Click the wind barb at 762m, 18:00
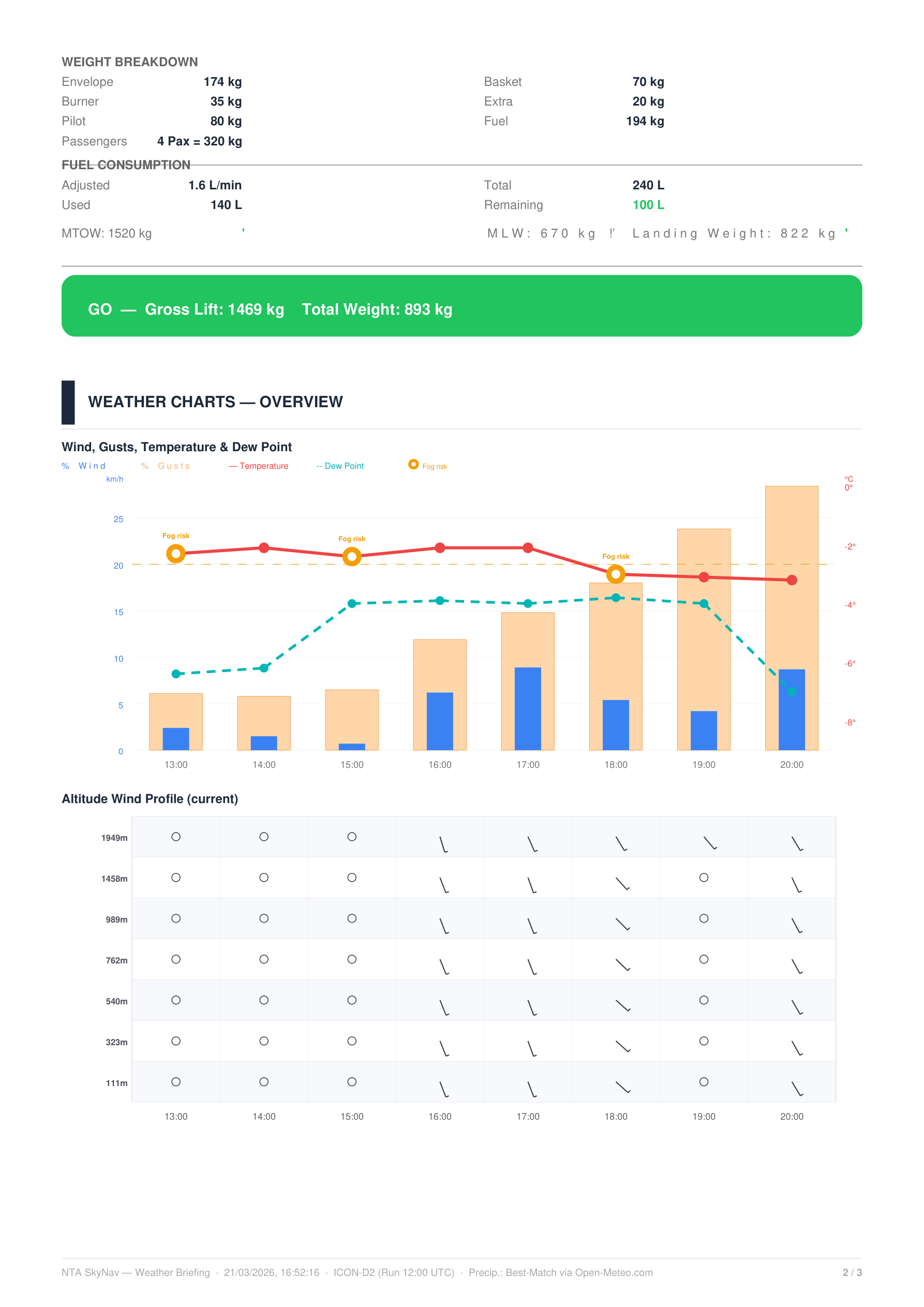 point(622,965)
